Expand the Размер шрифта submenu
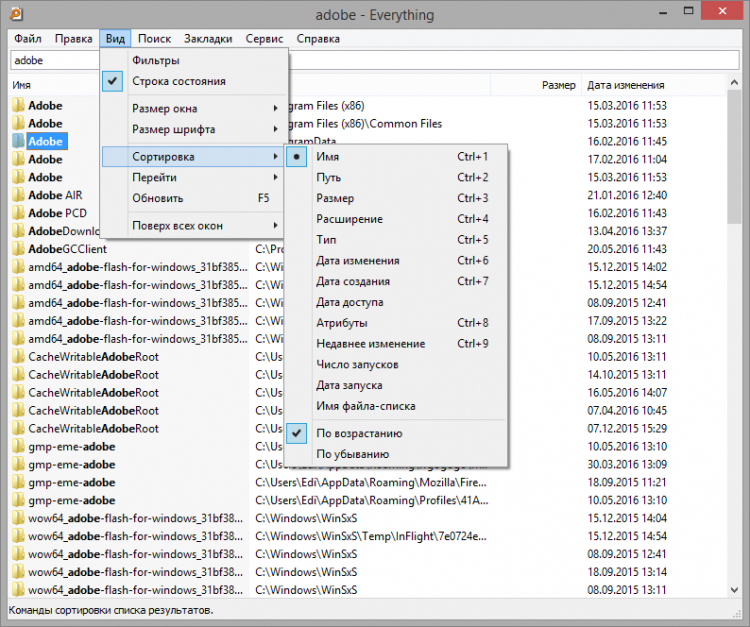Screen dimensions: 750x627 click(191, 129)
